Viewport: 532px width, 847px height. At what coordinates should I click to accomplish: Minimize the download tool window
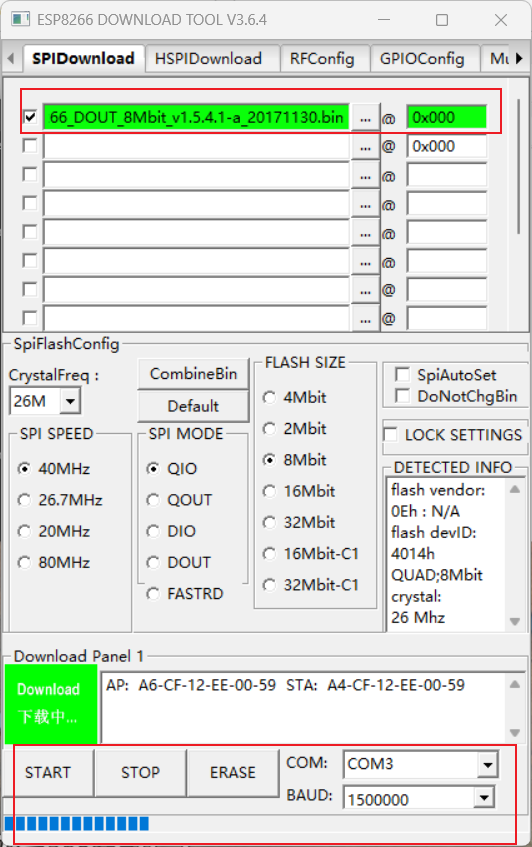pos(384,20)
